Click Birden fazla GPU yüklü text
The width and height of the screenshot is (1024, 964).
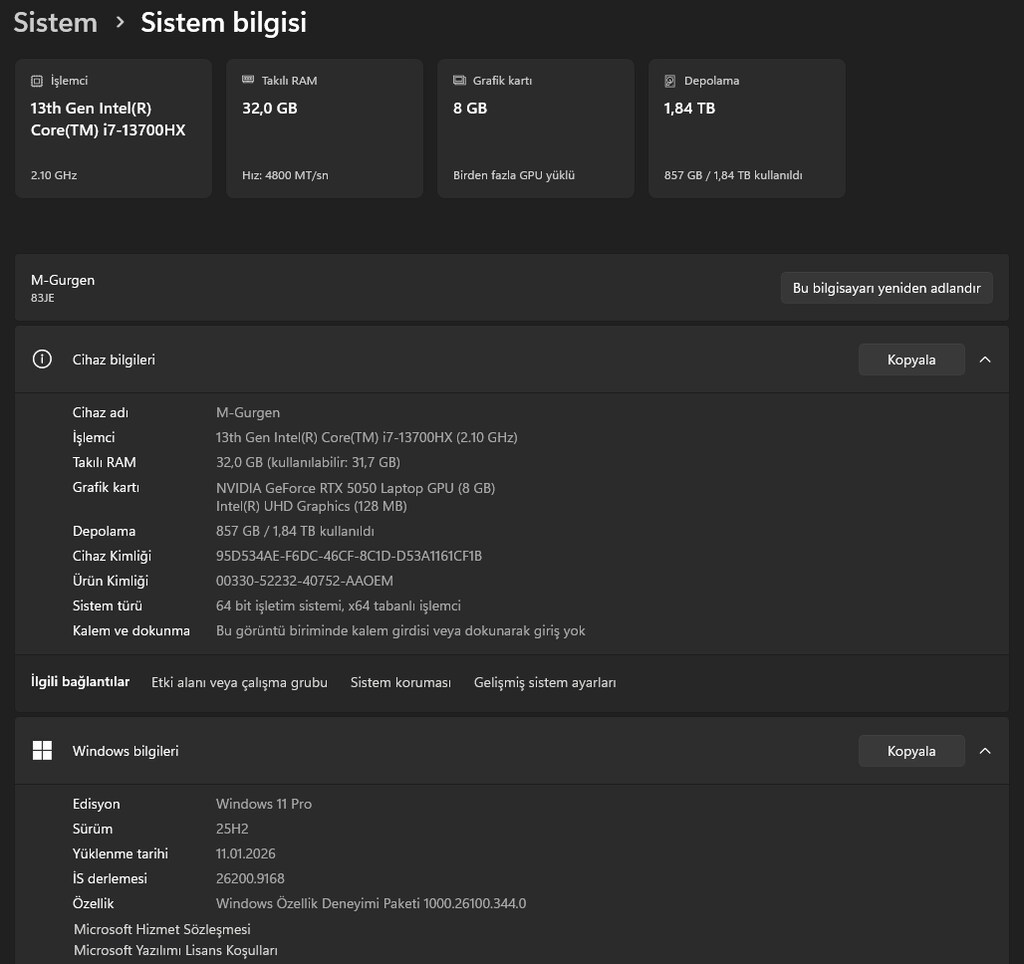(x=514, y=175)
